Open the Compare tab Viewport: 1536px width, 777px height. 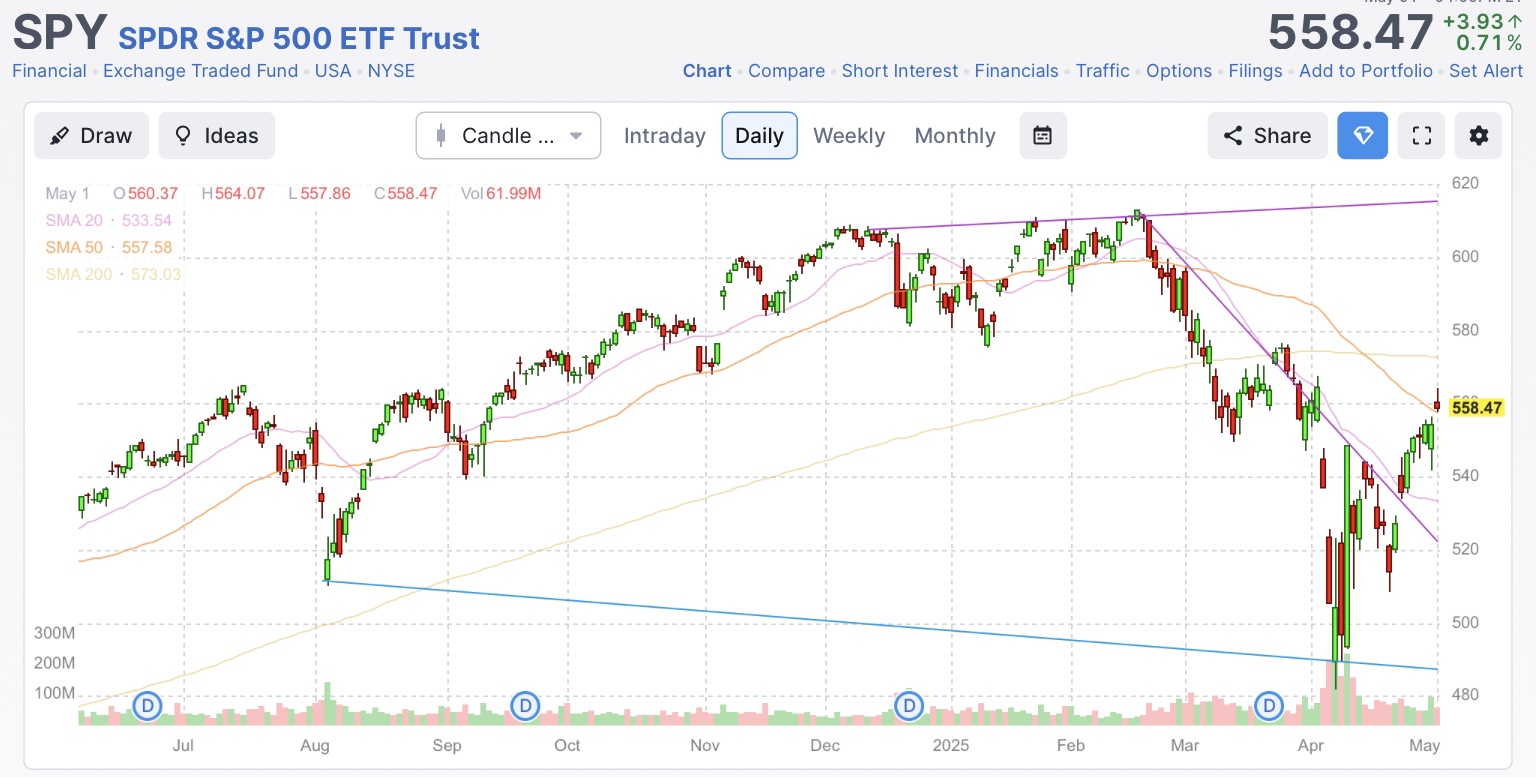tap(786, 71)
